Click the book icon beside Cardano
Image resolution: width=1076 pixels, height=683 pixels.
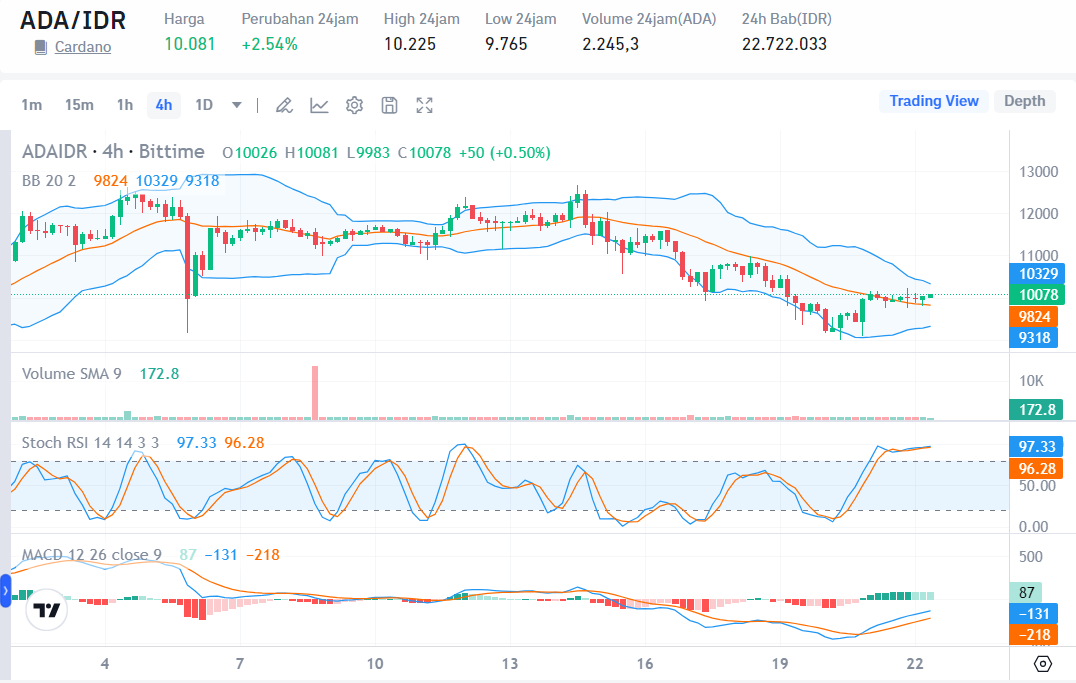tap(41, 47)
